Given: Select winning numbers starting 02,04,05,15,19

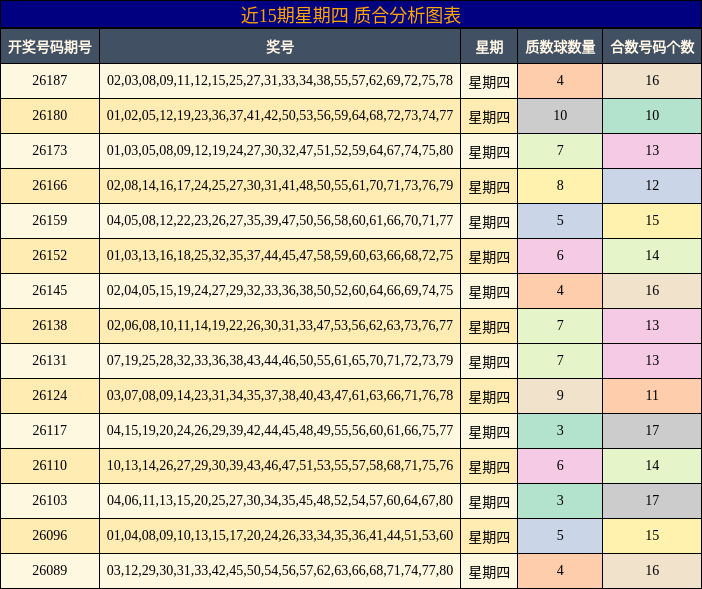Looking at the screenshot, I should [280, 290].
